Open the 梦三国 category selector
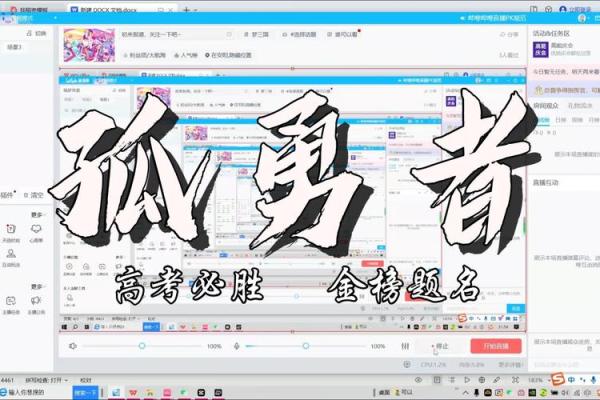The image size is (600, 400). pos(257,34)
